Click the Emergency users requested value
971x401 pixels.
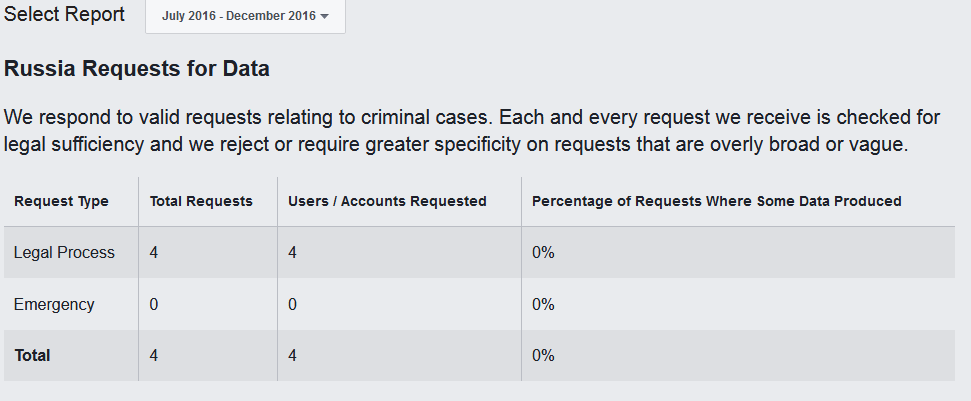[292, 304]
